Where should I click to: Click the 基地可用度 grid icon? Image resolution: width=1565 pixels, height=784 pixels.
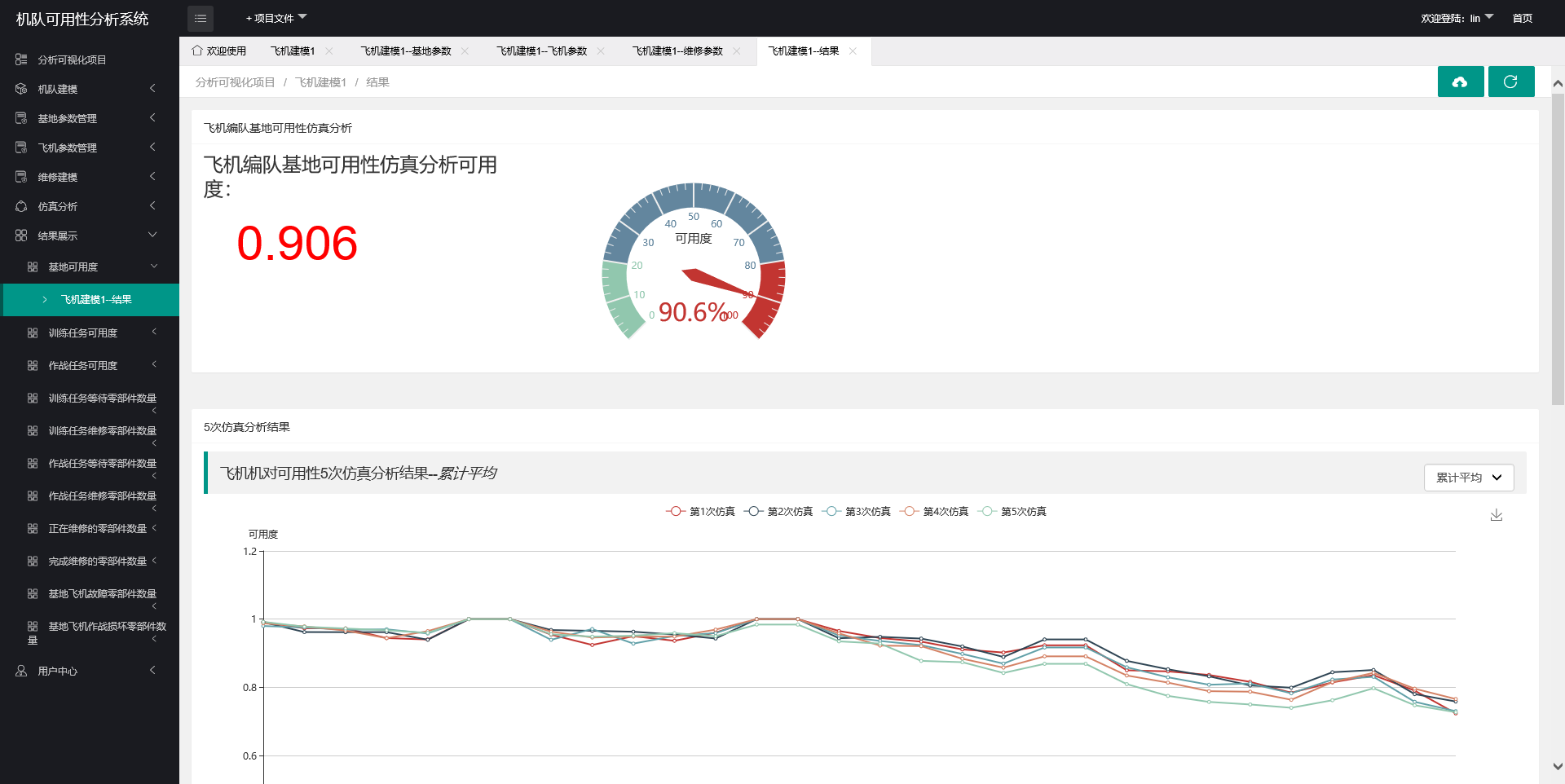33,266
